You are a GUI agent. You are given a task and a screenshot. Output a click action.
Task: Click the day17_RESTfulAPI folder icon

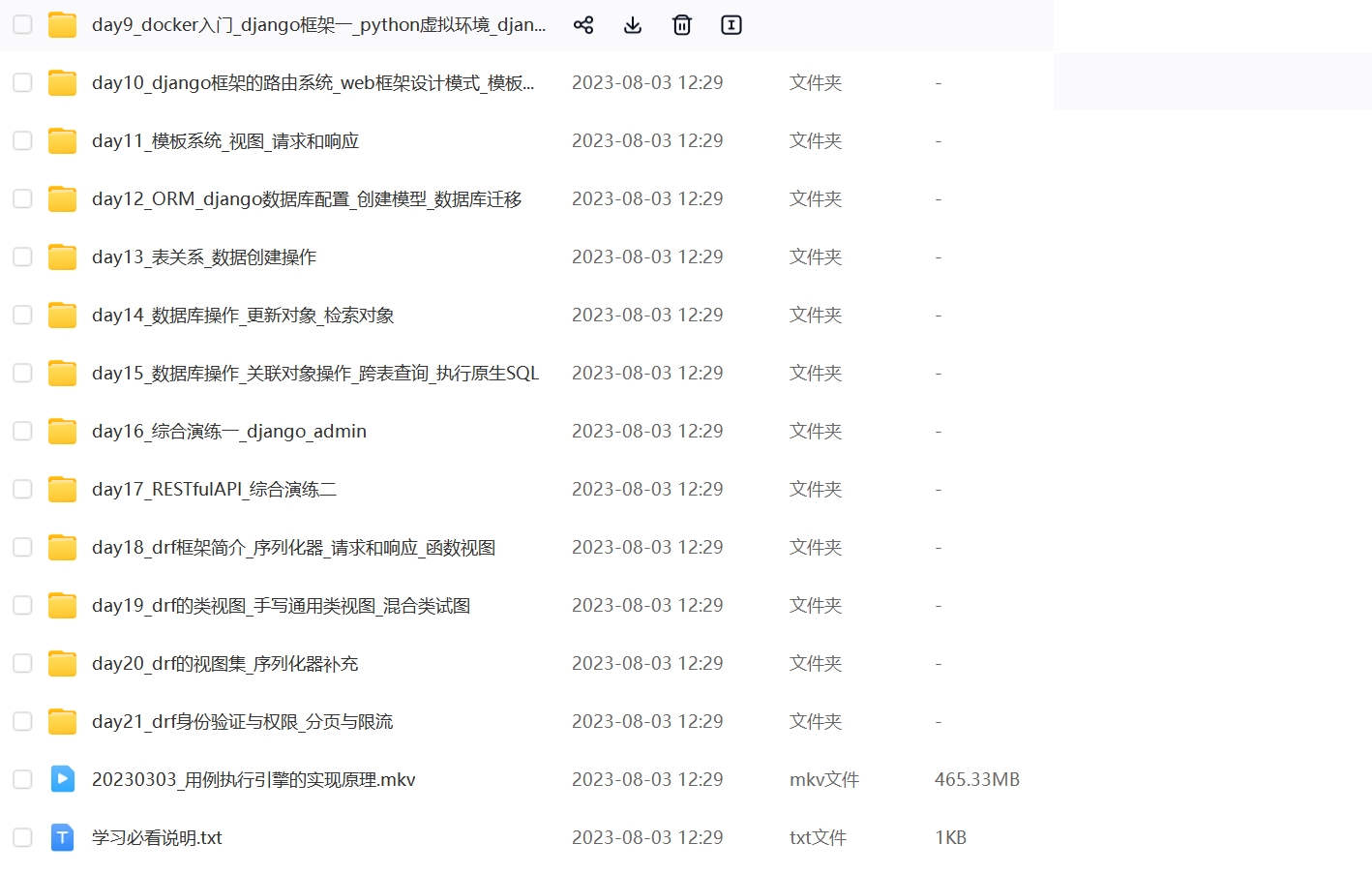[x=62, y=490]
